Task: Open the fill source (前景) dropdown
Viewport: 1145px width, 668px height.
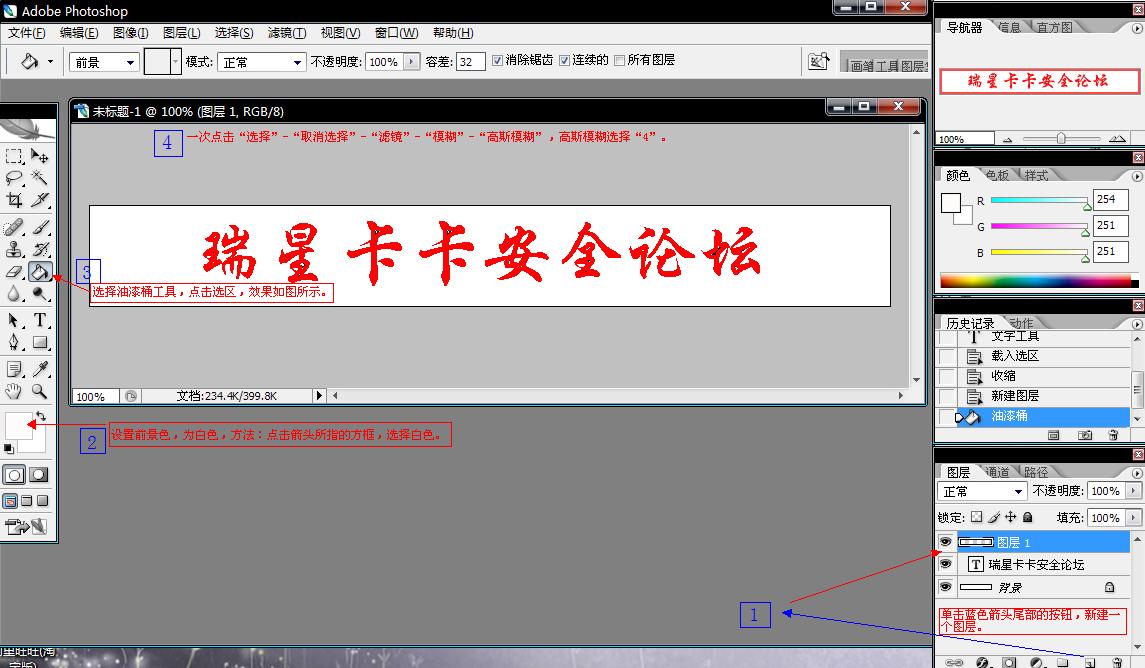Action: [104, 63]
